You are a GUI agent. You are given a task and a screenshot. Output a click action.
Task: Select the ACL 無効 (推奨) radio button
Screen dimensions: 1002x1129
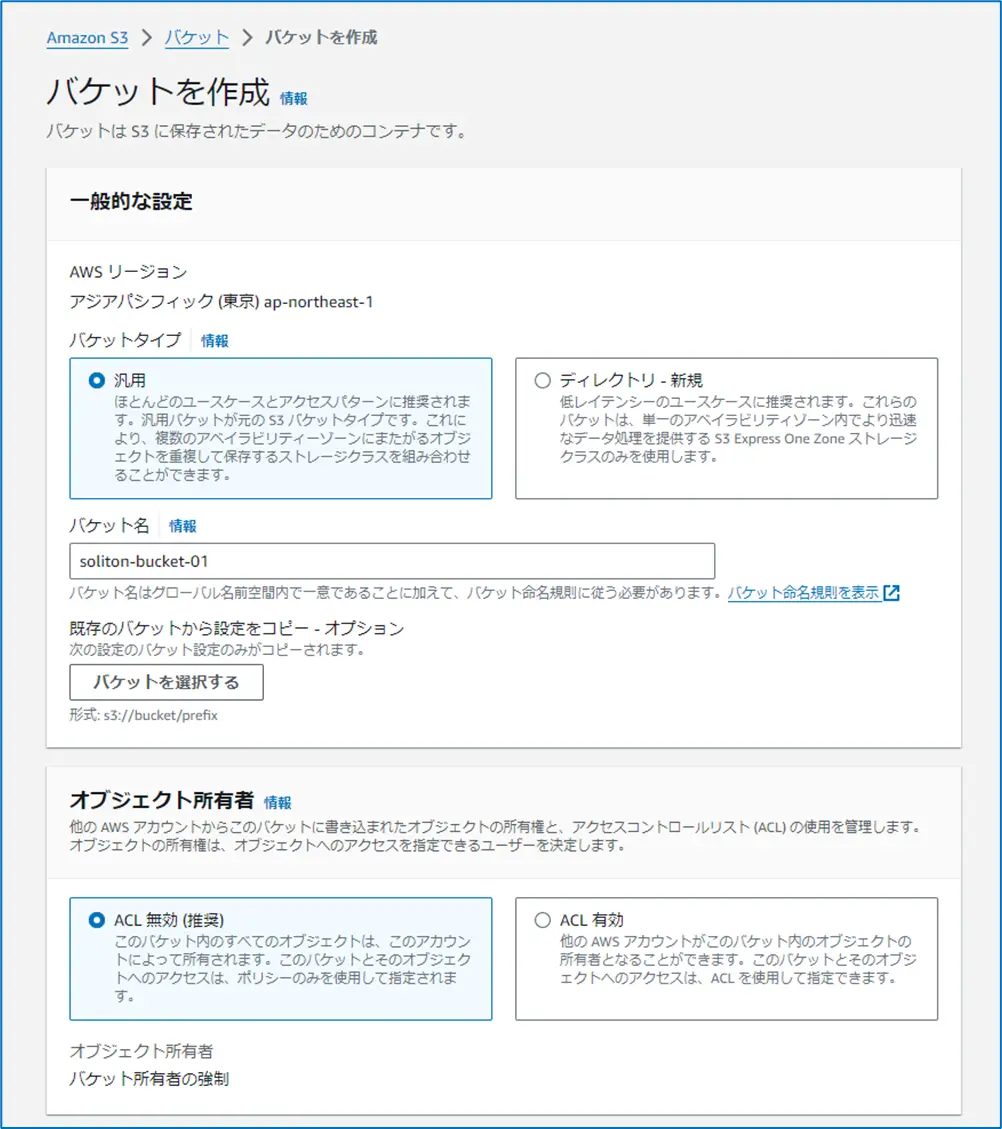(96, 920)
